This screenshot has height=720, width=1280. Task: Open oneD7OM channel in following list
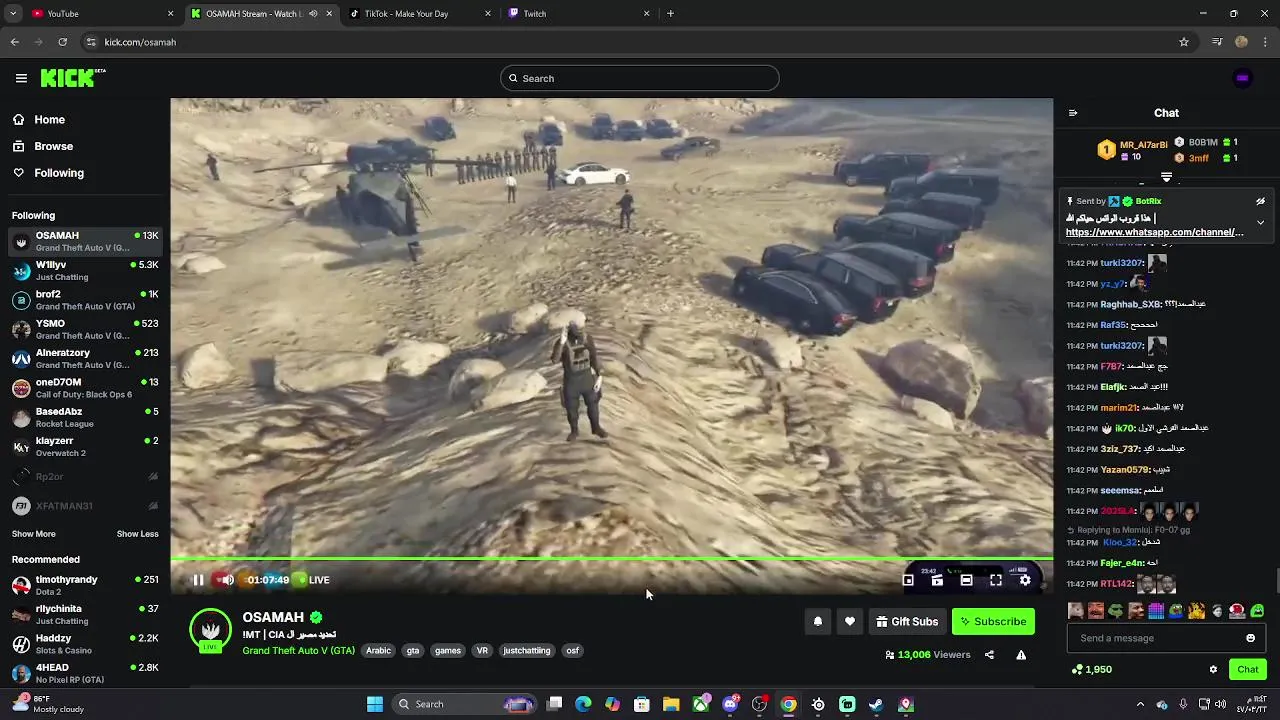pos(85,388)
